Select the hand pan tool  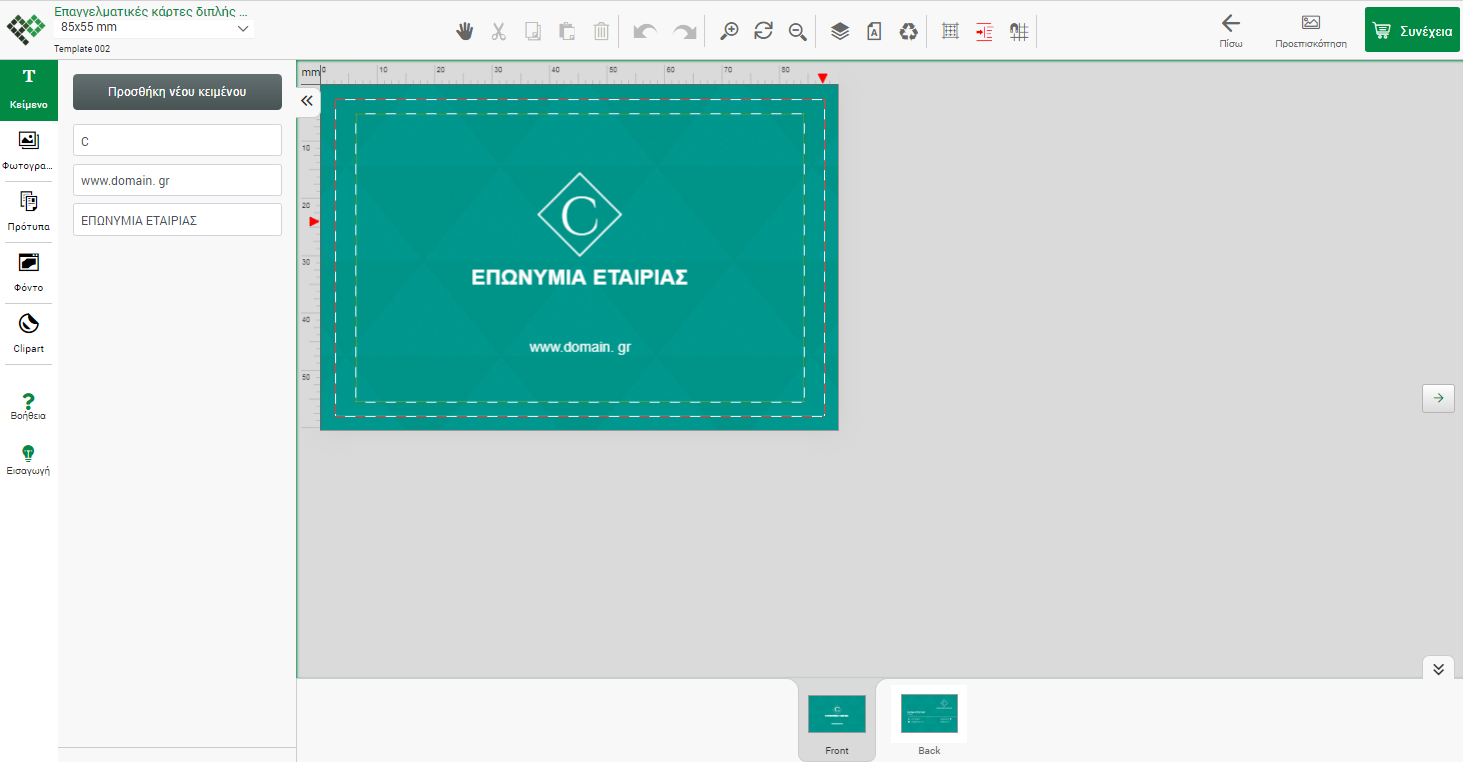pyautogui.click(x=464, y=31)
